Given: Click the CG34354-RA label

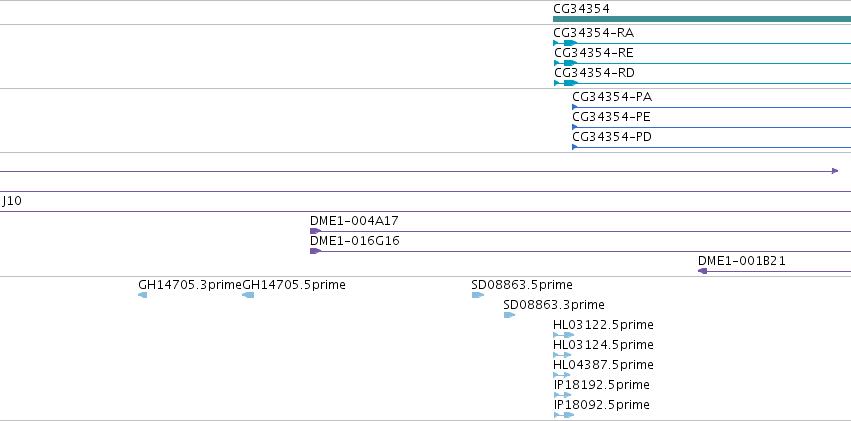Looking at the screenshot, I should [x=593, y=33].
